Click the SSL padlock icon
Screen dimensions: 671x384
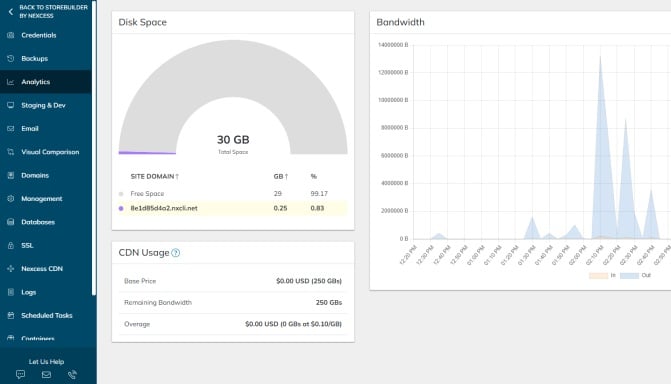pos(11,245)
